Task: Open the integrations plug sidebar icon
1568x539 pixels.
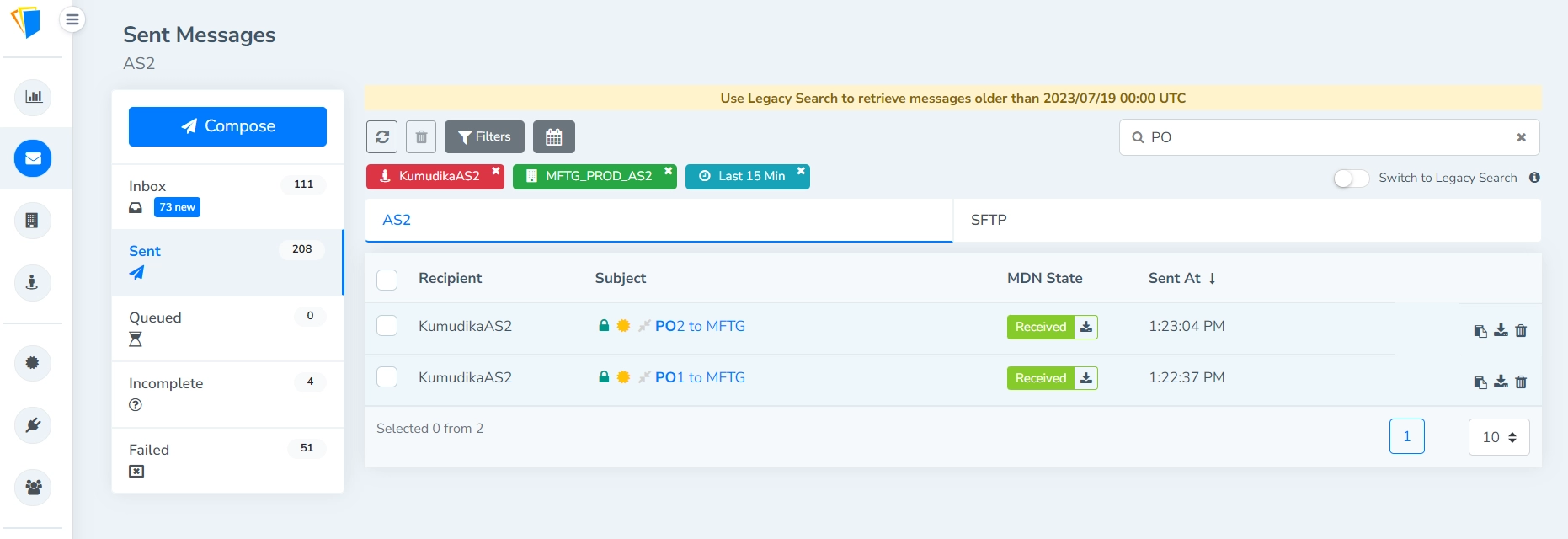Action: pyautogui.click(x=33, y=425)
